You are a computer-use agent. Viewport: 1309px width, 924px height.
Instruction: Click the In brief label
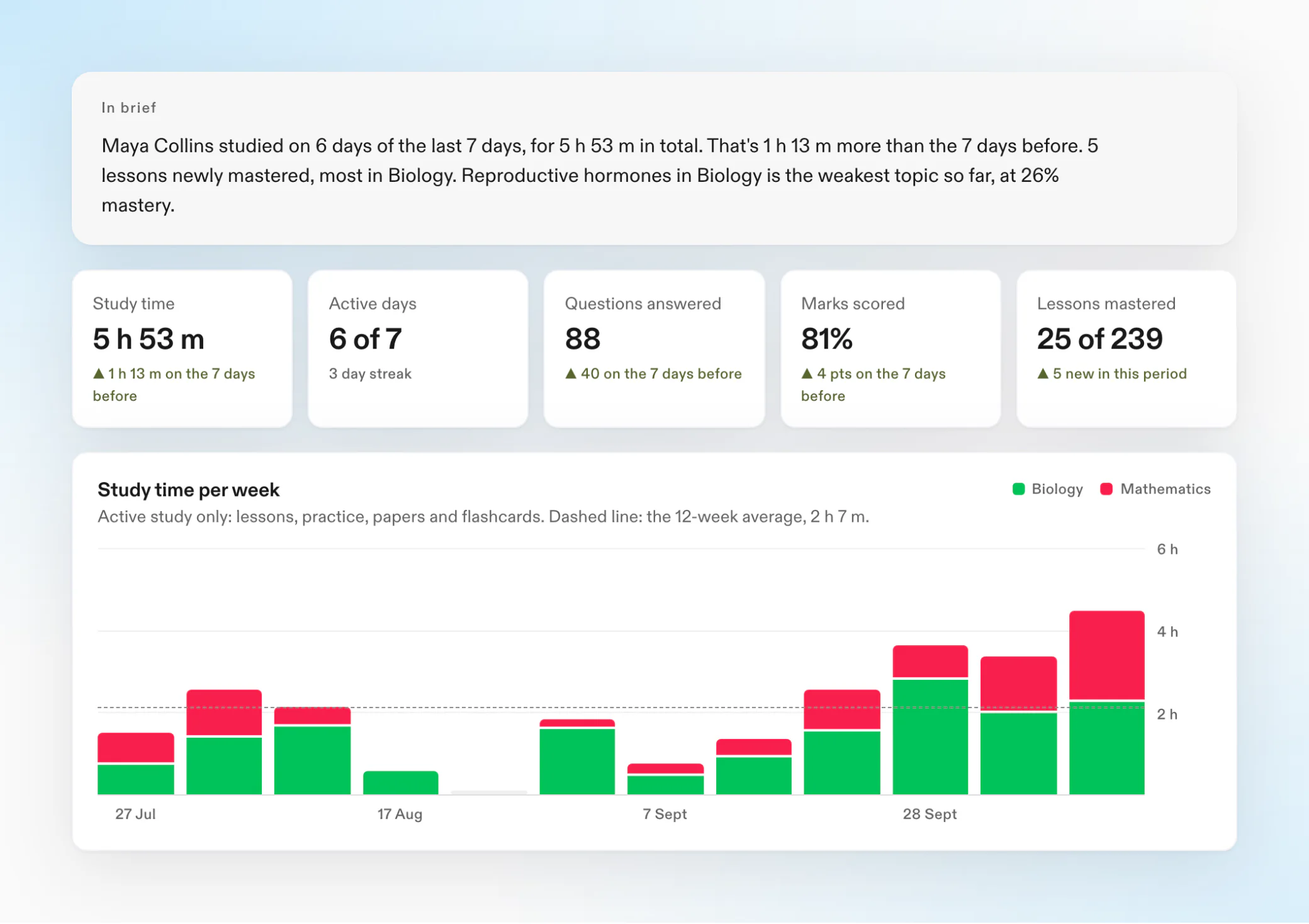tap(128, 108)
